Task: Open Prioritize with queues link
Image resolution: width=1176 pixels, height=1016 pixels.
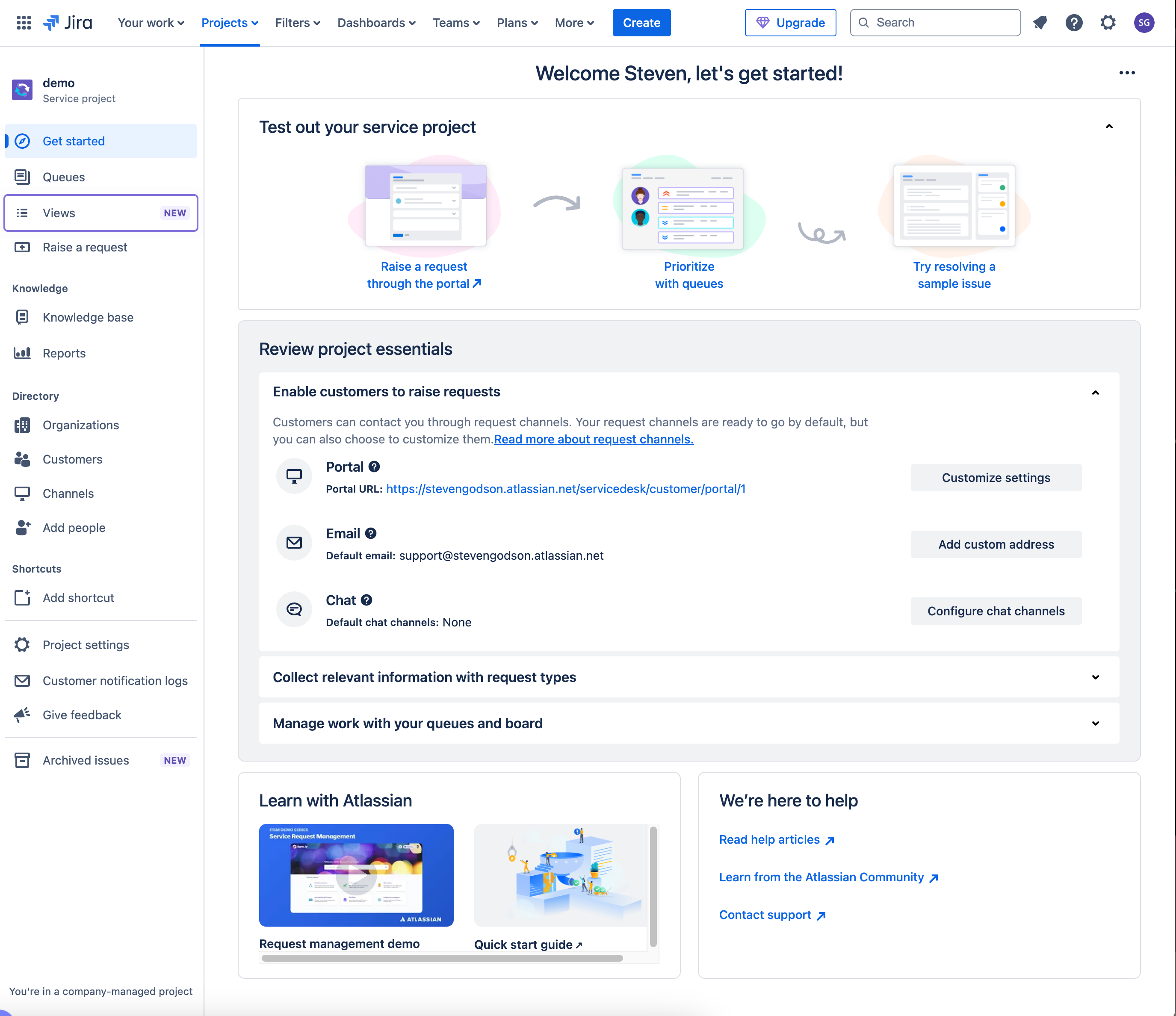Action: (x=689, y=275)
